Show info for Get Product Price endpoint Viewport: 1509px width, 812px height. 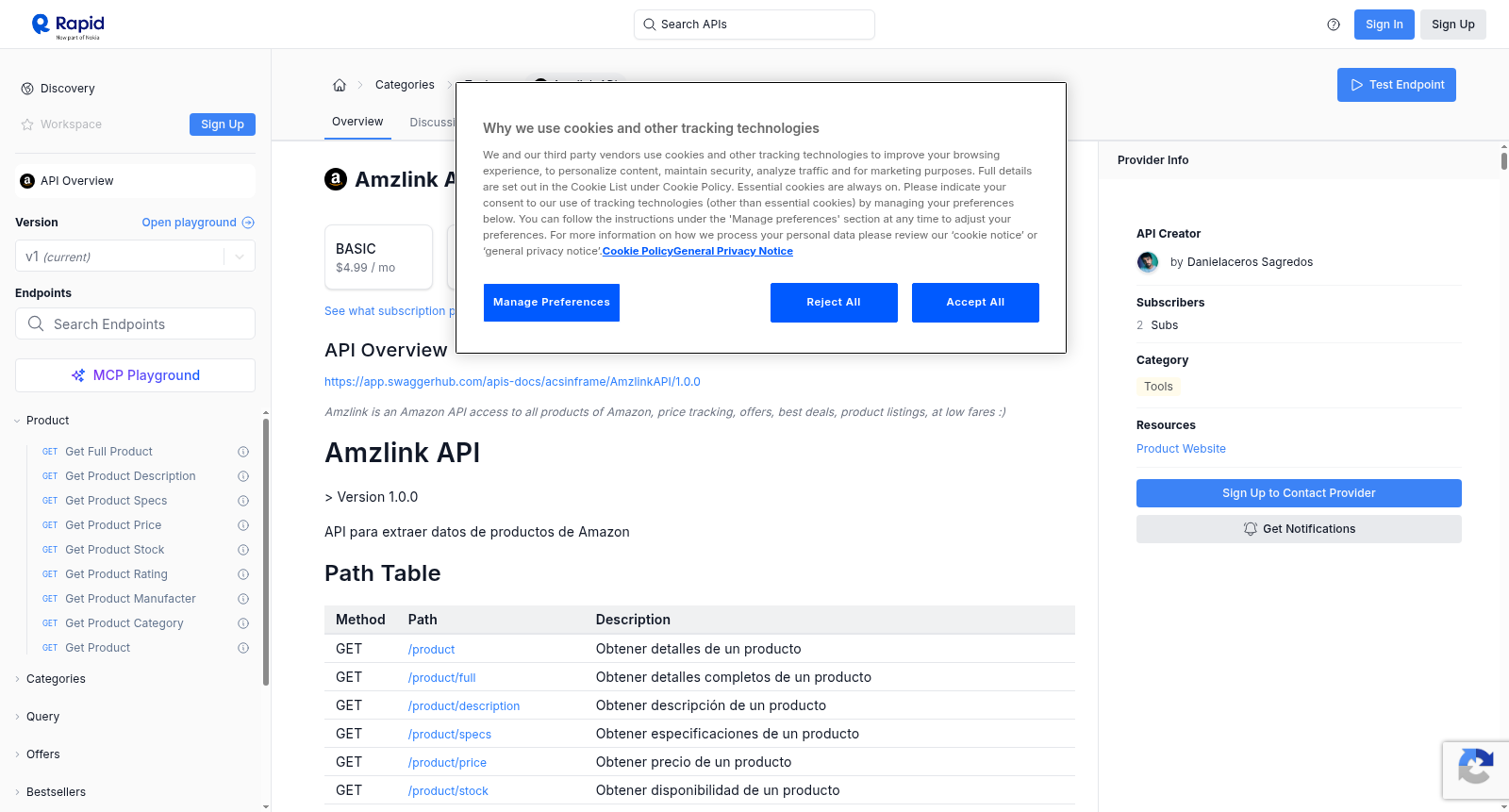[x=243, y=525]
